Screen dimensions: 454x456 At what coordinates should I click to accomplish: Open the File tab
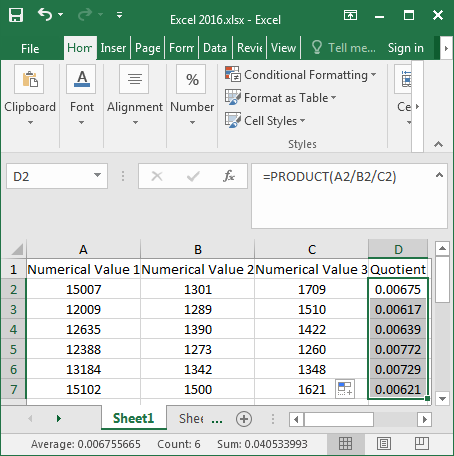click(30, 48)
